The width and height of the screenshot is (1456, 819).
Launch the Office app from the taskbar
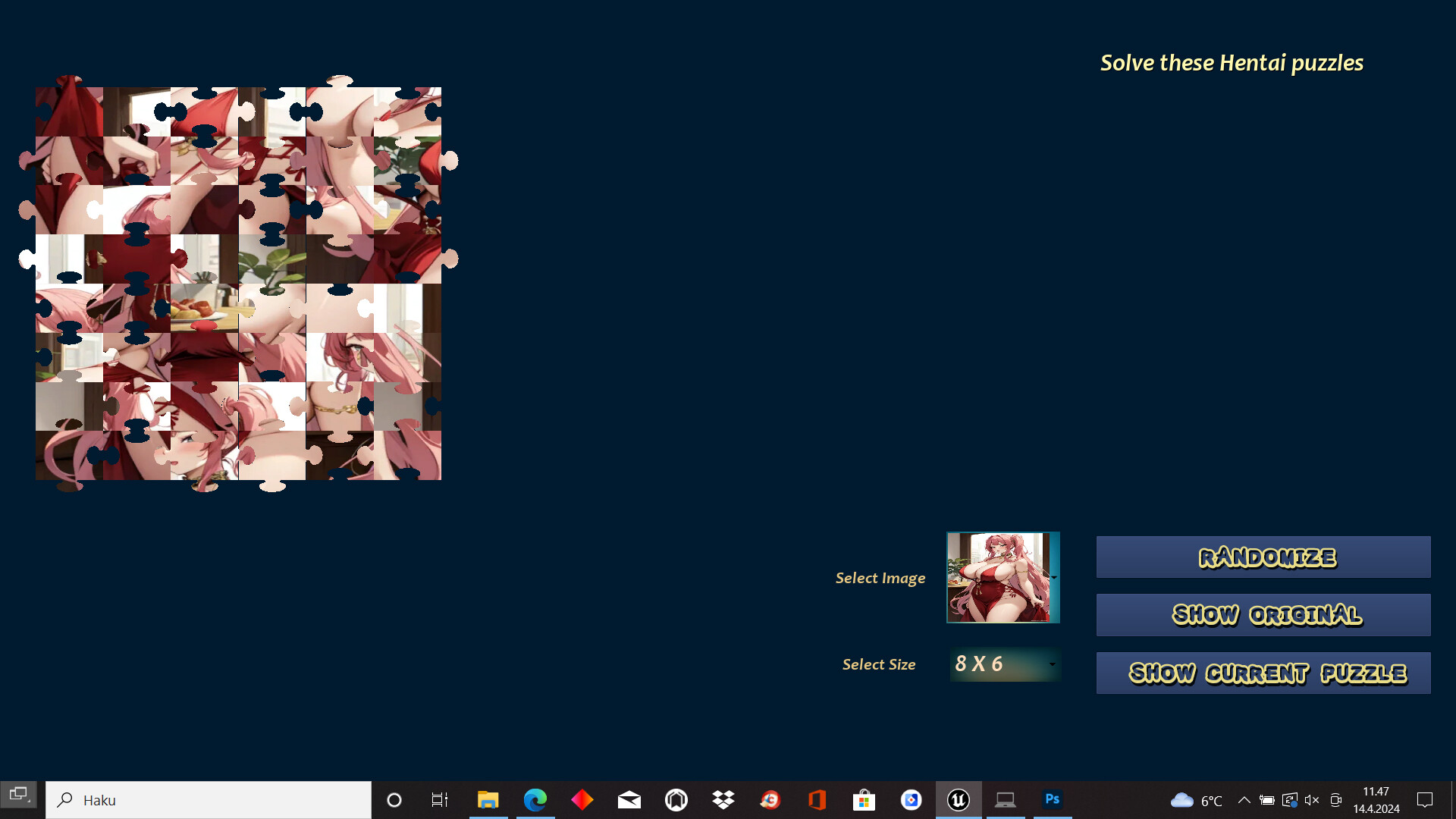[817, 799]
